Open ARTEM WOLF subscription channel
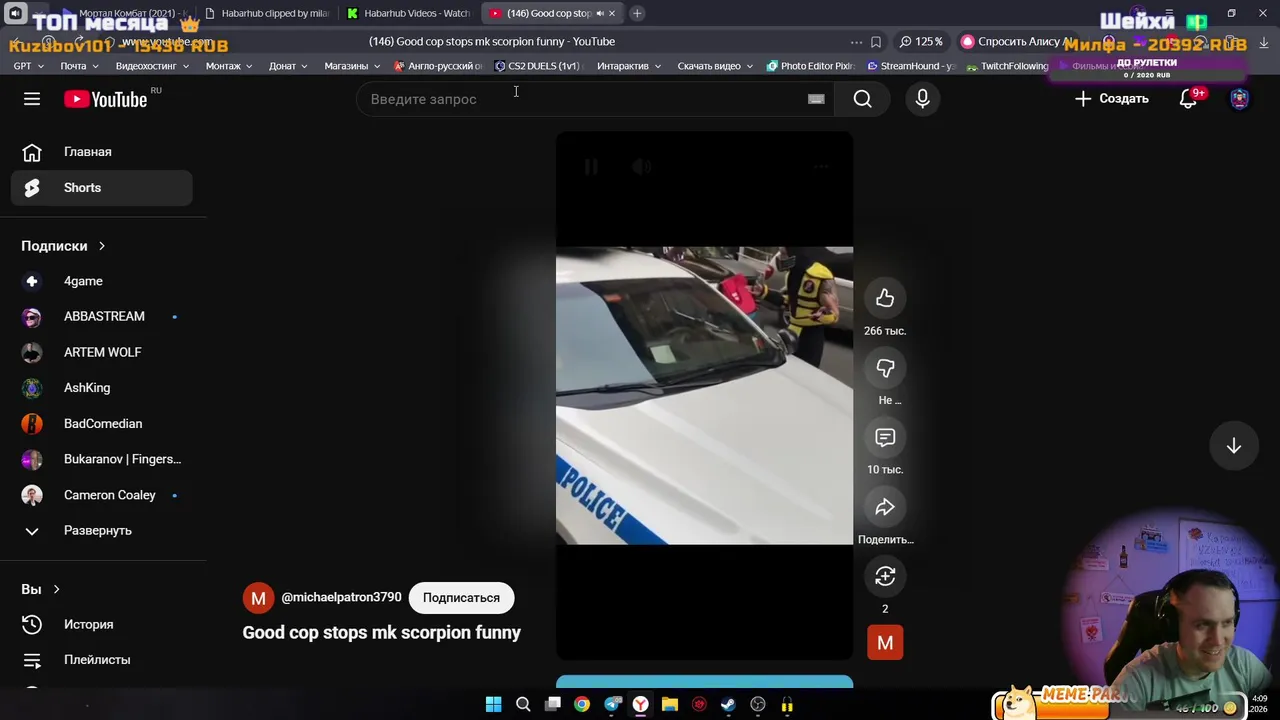Viewport: 1280px width, 720px height. 101,352
